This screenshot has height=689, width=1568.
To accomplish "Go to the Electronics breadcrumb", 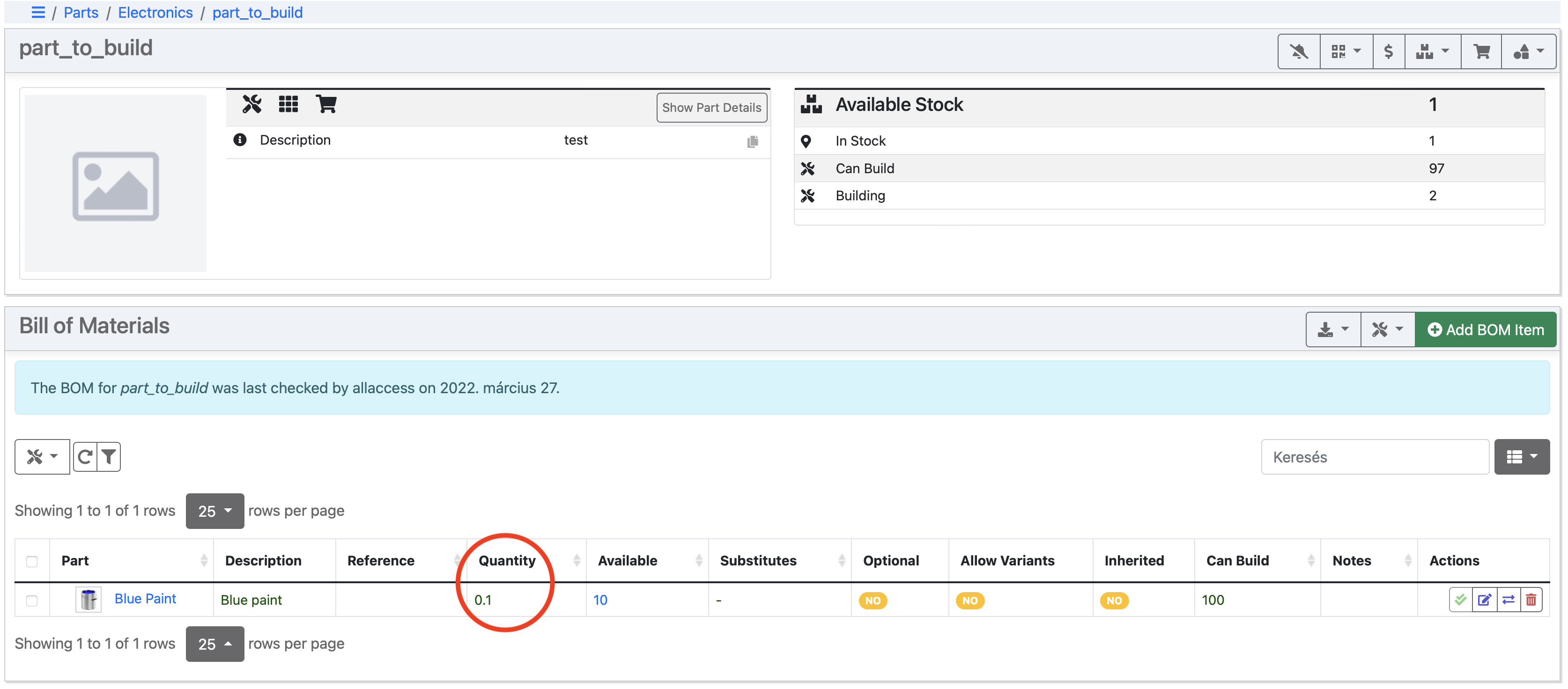I will pos(155,12).
